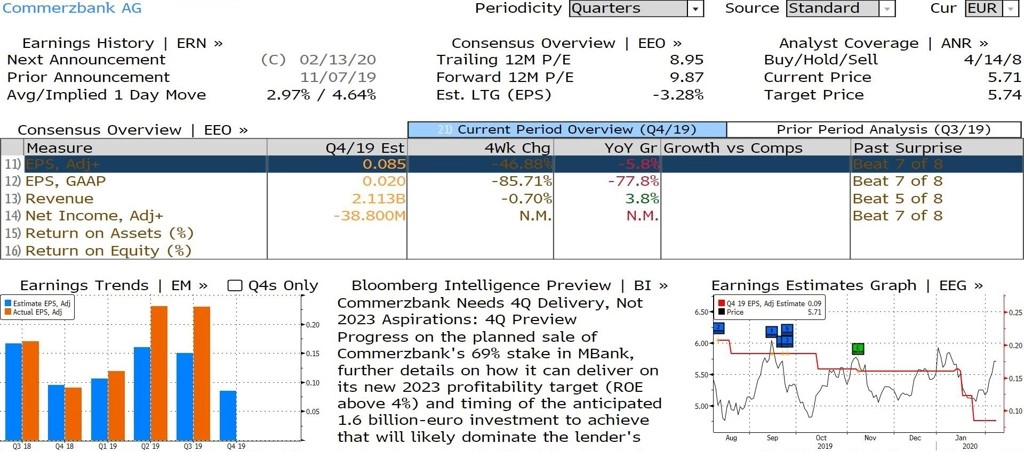Viewport: 1024px width, 452px height.
Task: Click the blue marker cluster in September
Action: click(x=780, y=336)
